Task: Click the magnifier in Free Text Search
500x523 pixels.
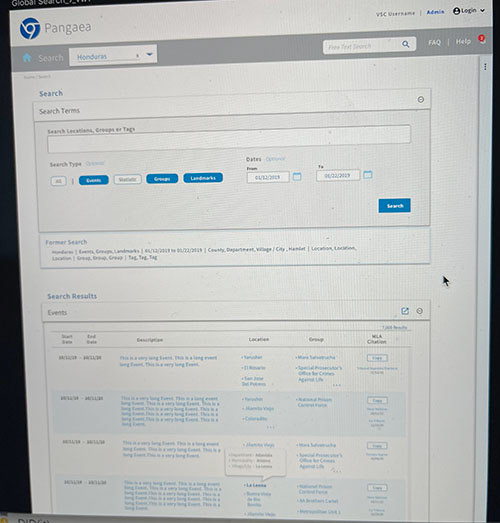Action: pyautogui.click(x=405, y=44)
